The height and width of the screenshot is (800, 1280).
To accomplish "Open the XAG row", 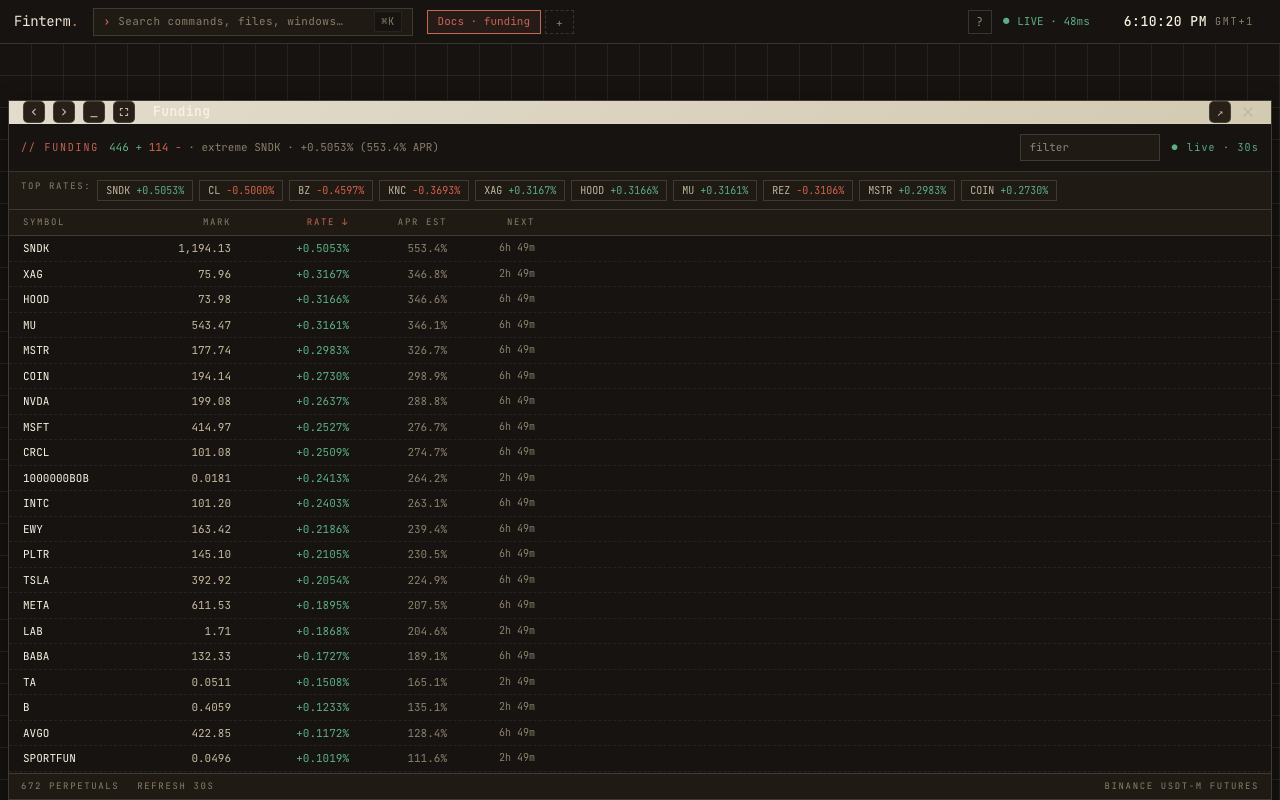I will (640, 274).
